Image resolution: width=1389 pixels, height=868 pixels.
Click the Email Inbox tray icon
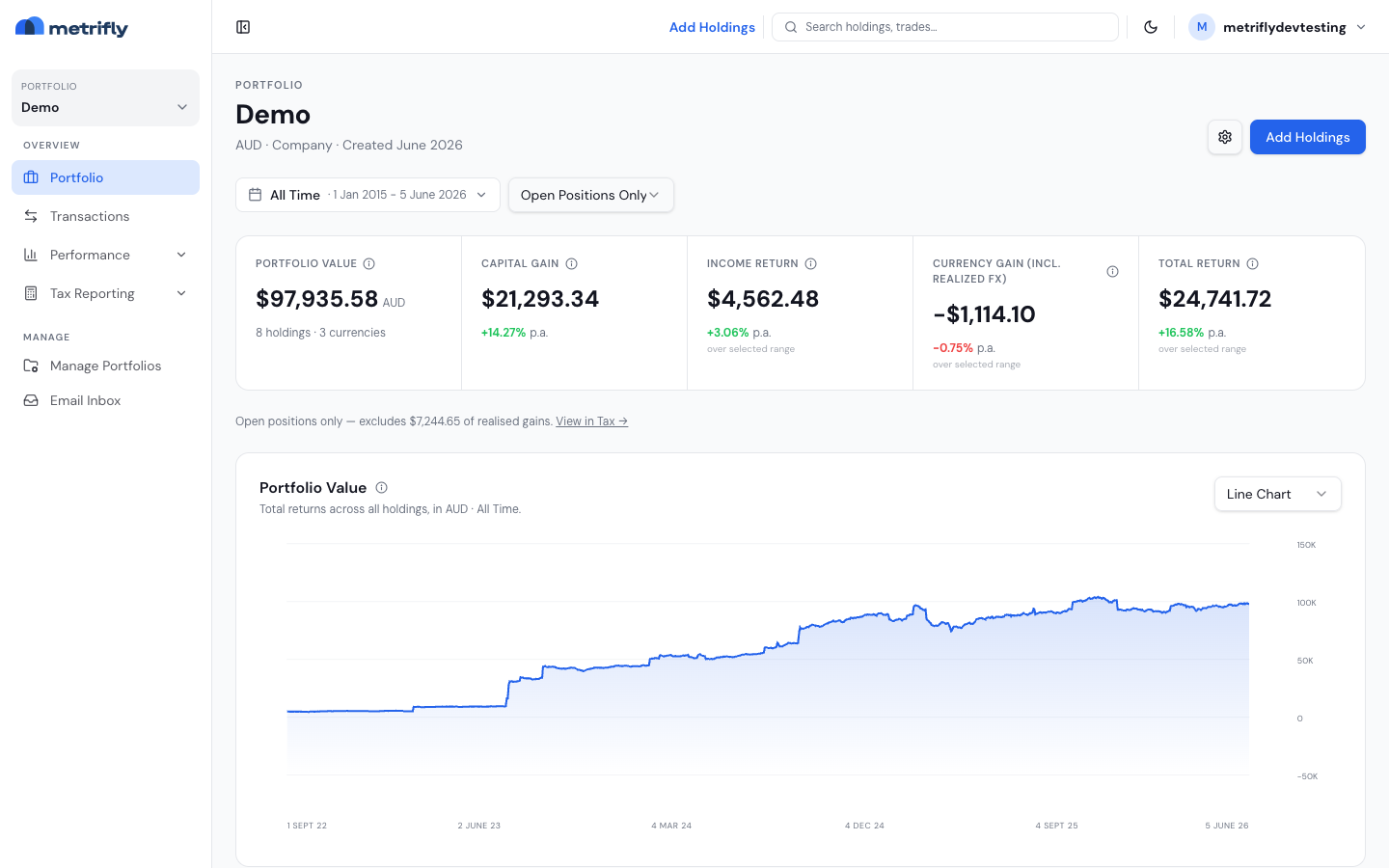pyautogui.click(x=31, y=400)
